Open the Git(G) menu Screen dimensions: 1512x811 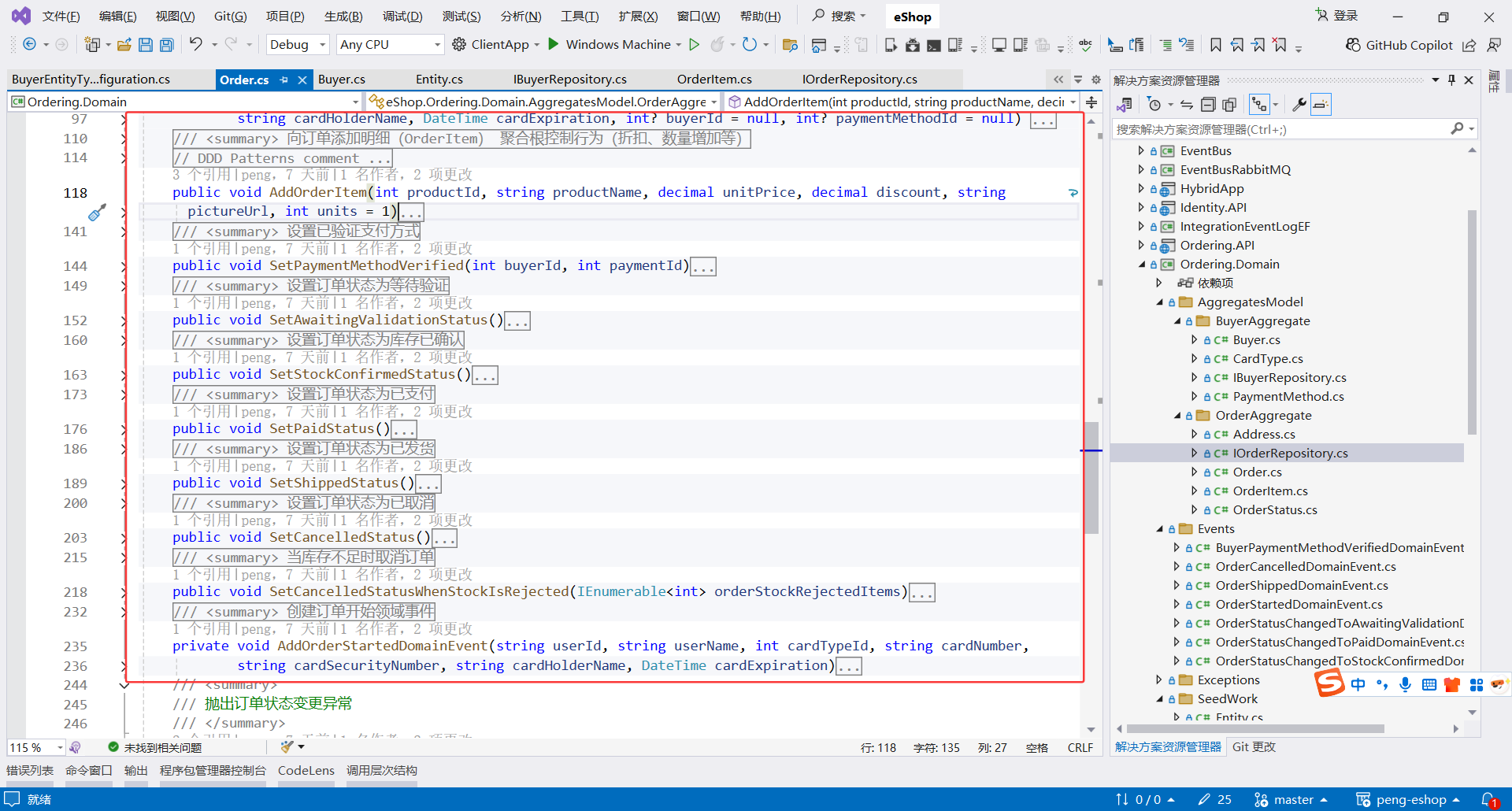[230, 17]
